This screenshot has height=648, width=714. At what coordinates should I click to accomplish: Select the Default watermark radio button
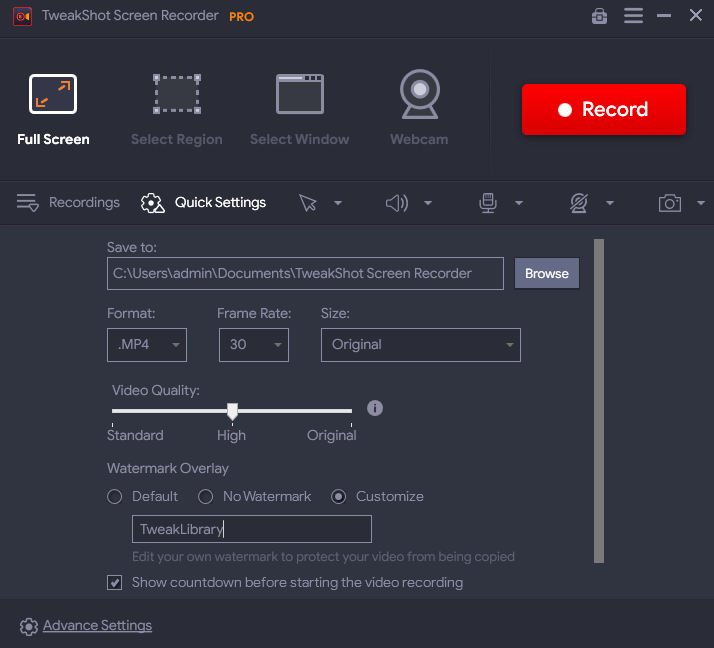point(115,496)
